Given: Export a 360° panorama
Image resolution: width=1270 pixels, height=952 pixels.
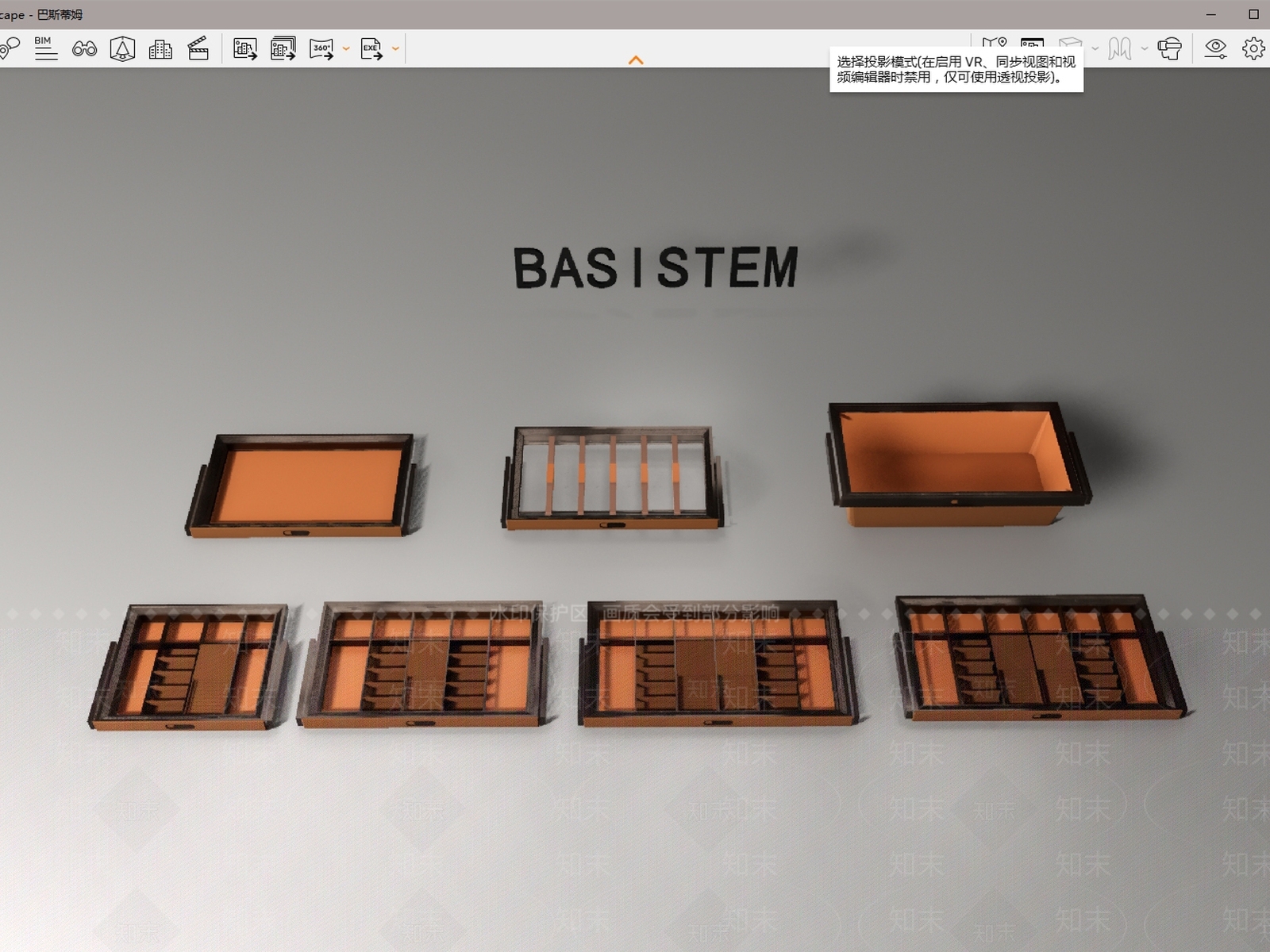Looking at the screenshot, I should tap(321, 49).
